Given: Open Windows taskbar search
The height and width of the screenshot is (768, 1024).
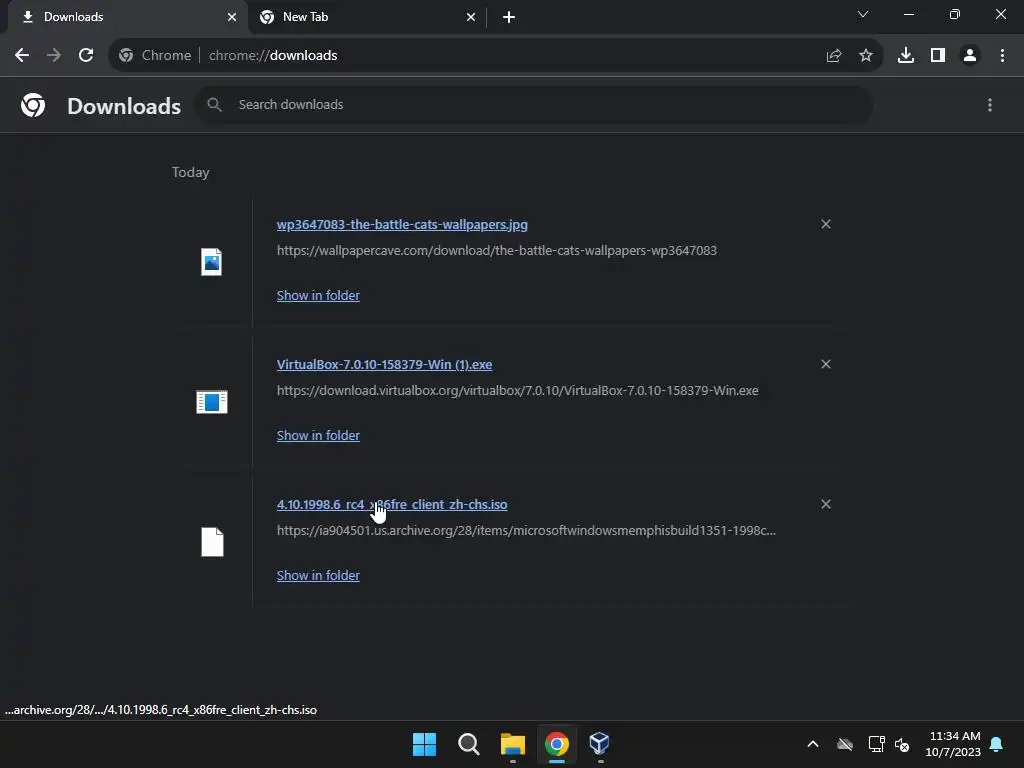Looking at the screenshot, I should pyautogui.click(x=468, y=744).
